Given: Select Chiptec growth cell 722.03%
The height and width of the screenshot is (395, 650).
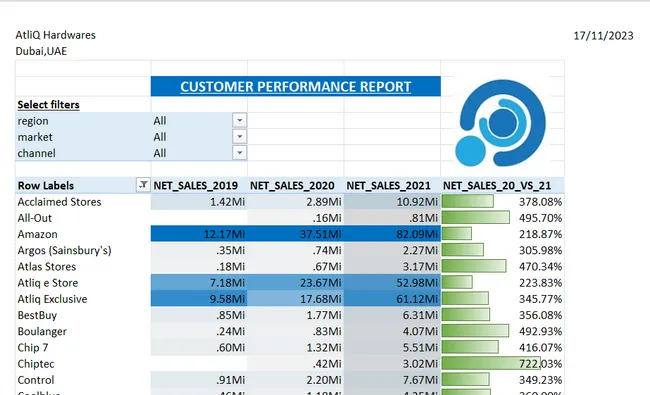Looking at the screenshot, I should (502, 363).
